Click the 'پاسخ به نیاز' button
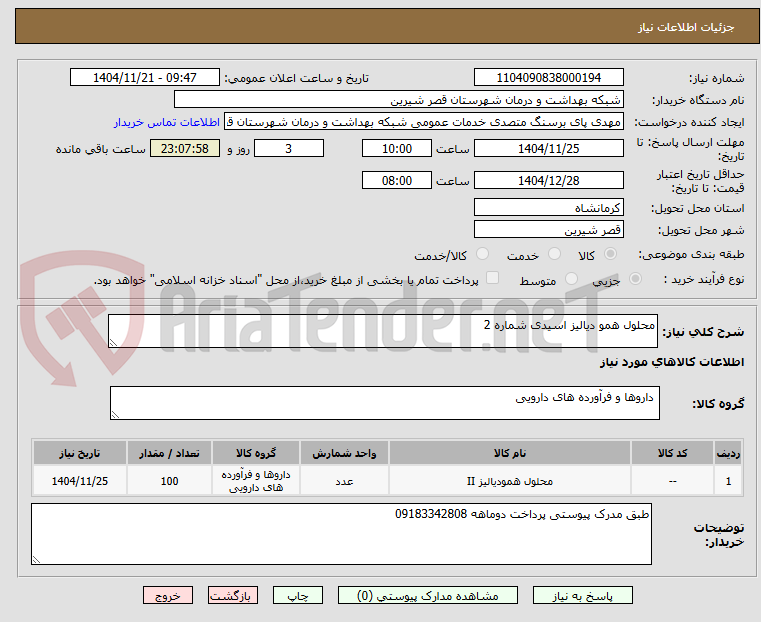Image resolution: width=761 pixels, height=622 pixels. [x=582, y=595]
